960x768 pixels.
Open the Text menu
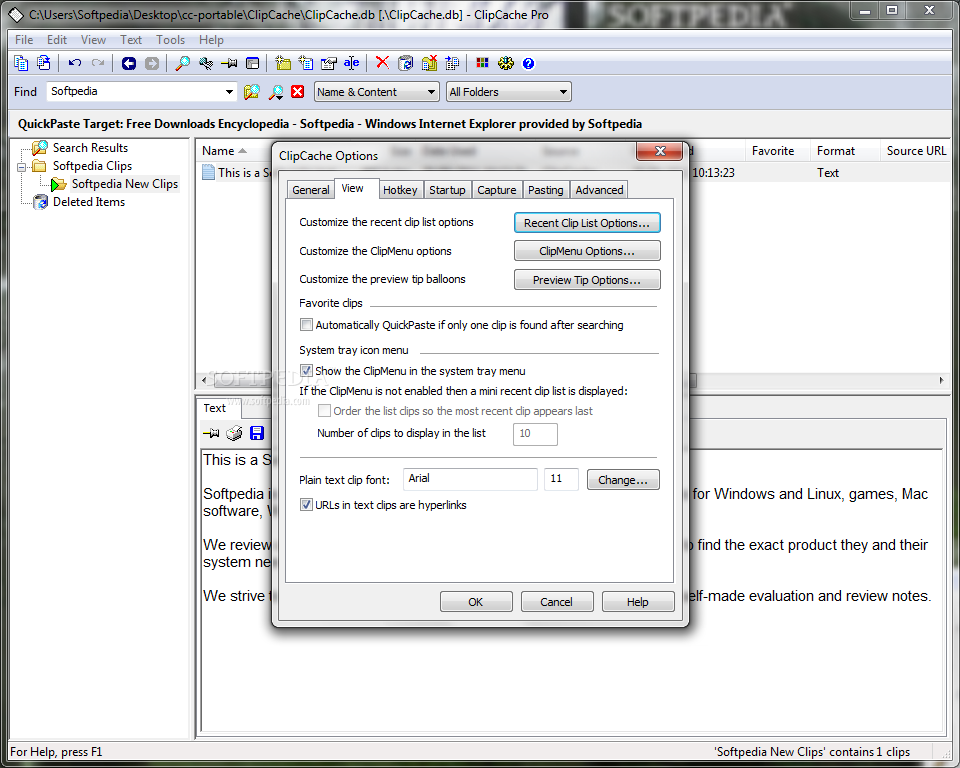131,40
